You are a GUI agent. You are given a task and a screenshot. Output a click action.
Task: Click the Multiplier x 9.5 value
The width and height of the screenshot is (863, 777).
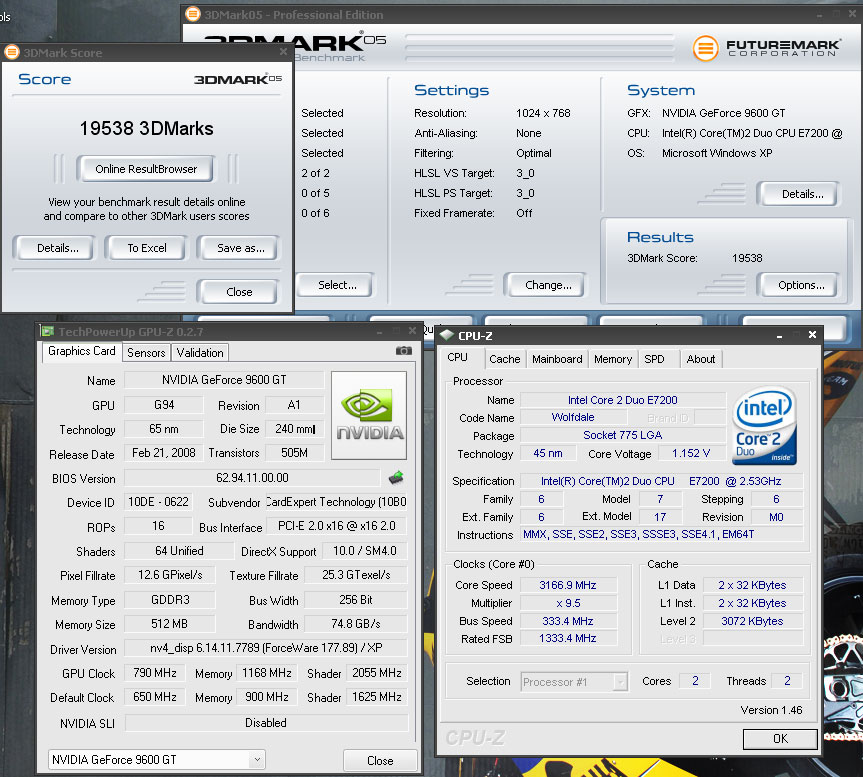568,603
